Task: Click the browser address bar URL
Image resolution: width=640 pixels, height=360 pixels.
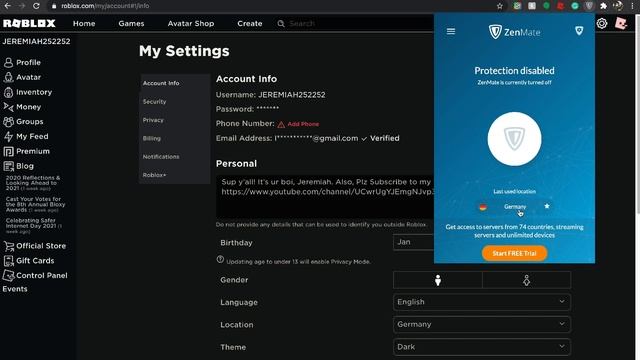Action: [105, 6]
